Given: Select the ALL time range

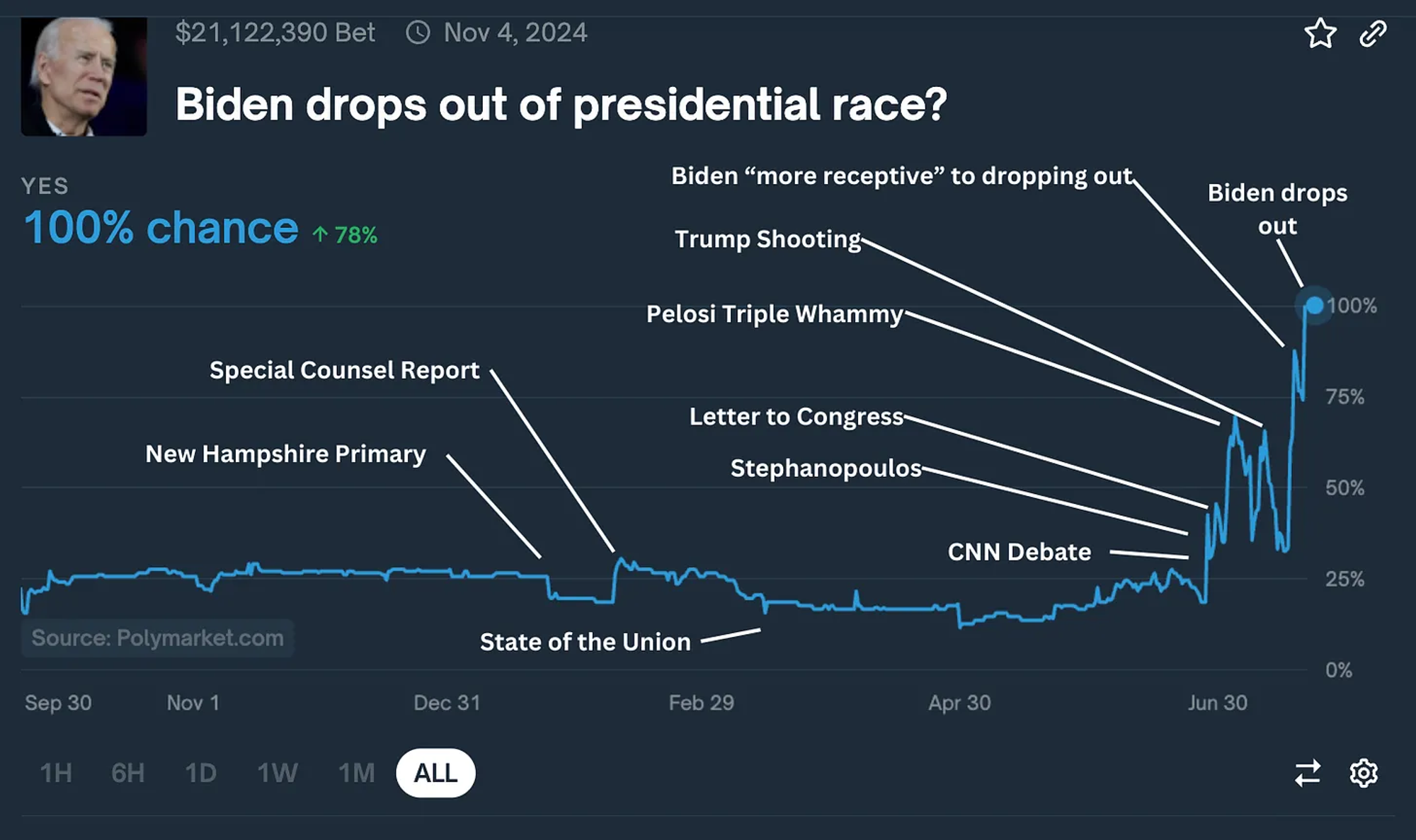Looking at the screenshot, I should click(x=435, y=773).
